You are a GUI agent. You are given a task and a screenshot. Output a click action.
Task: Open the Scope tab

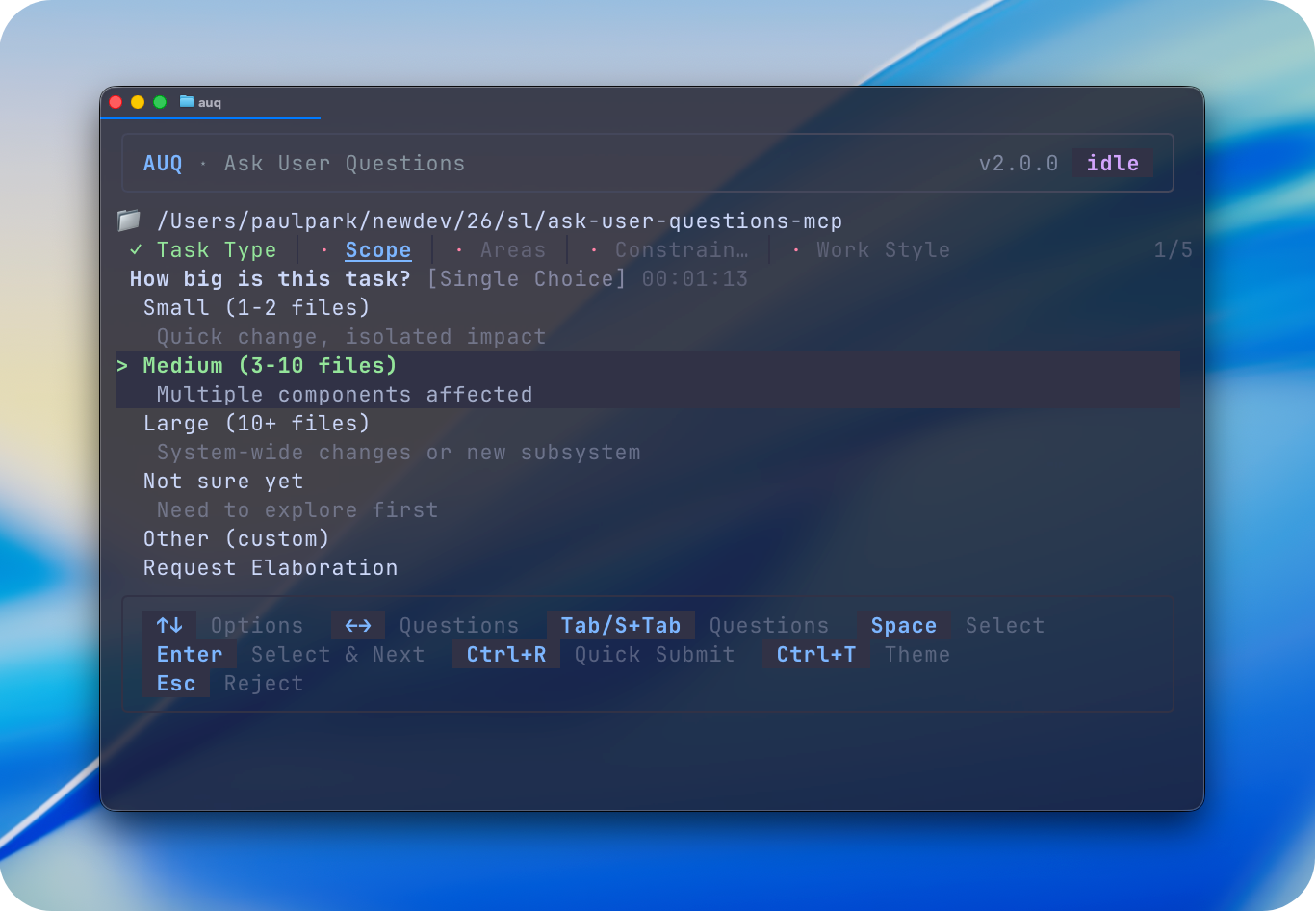click(378, 250)
